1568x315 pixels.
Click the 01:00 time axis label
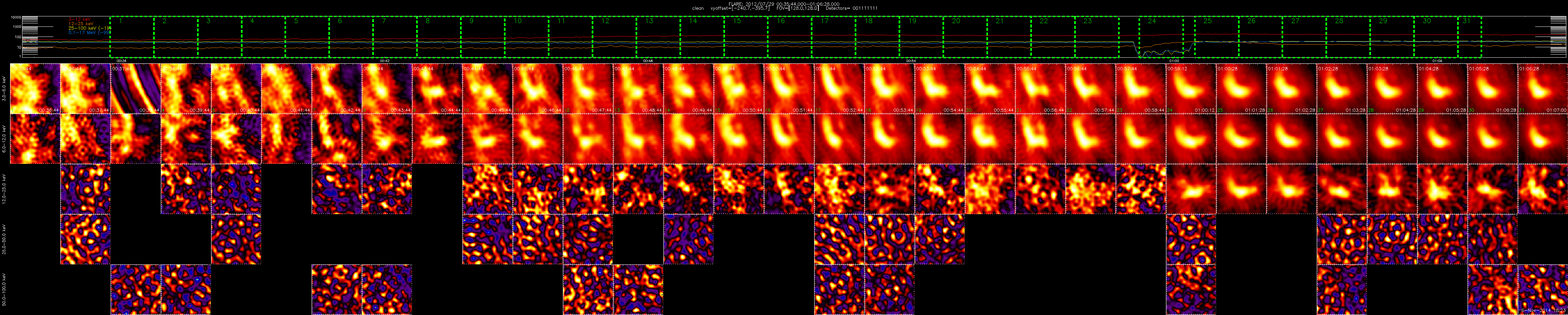(1174, 61)
